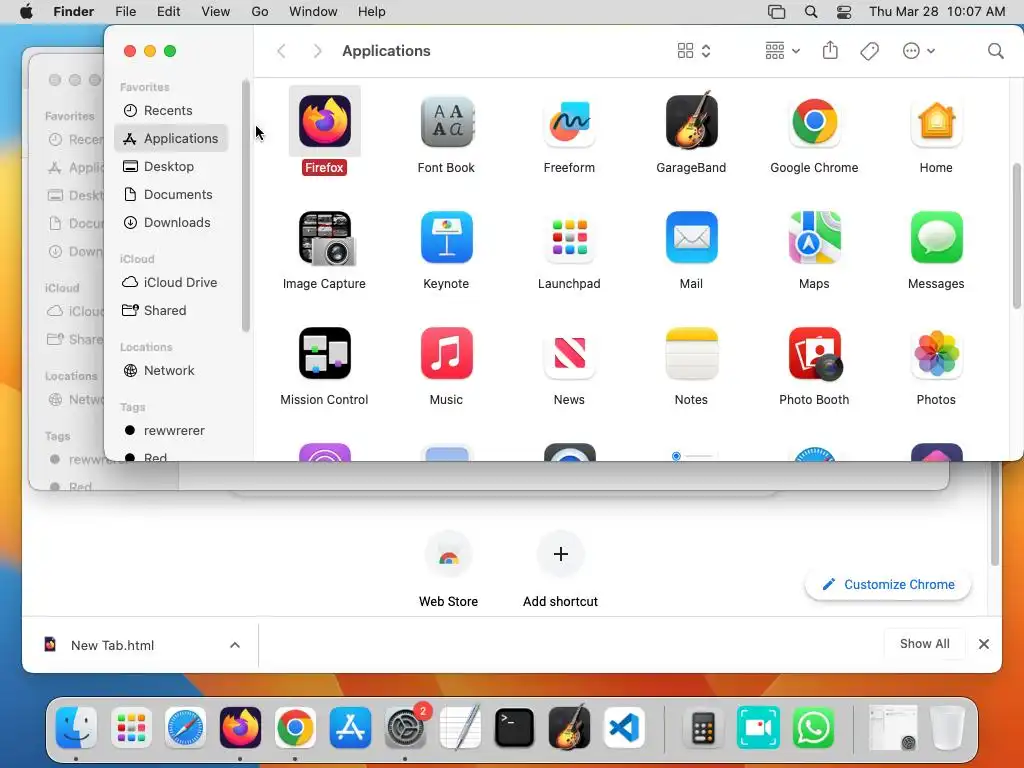Open the View menu

coord(216,12)
